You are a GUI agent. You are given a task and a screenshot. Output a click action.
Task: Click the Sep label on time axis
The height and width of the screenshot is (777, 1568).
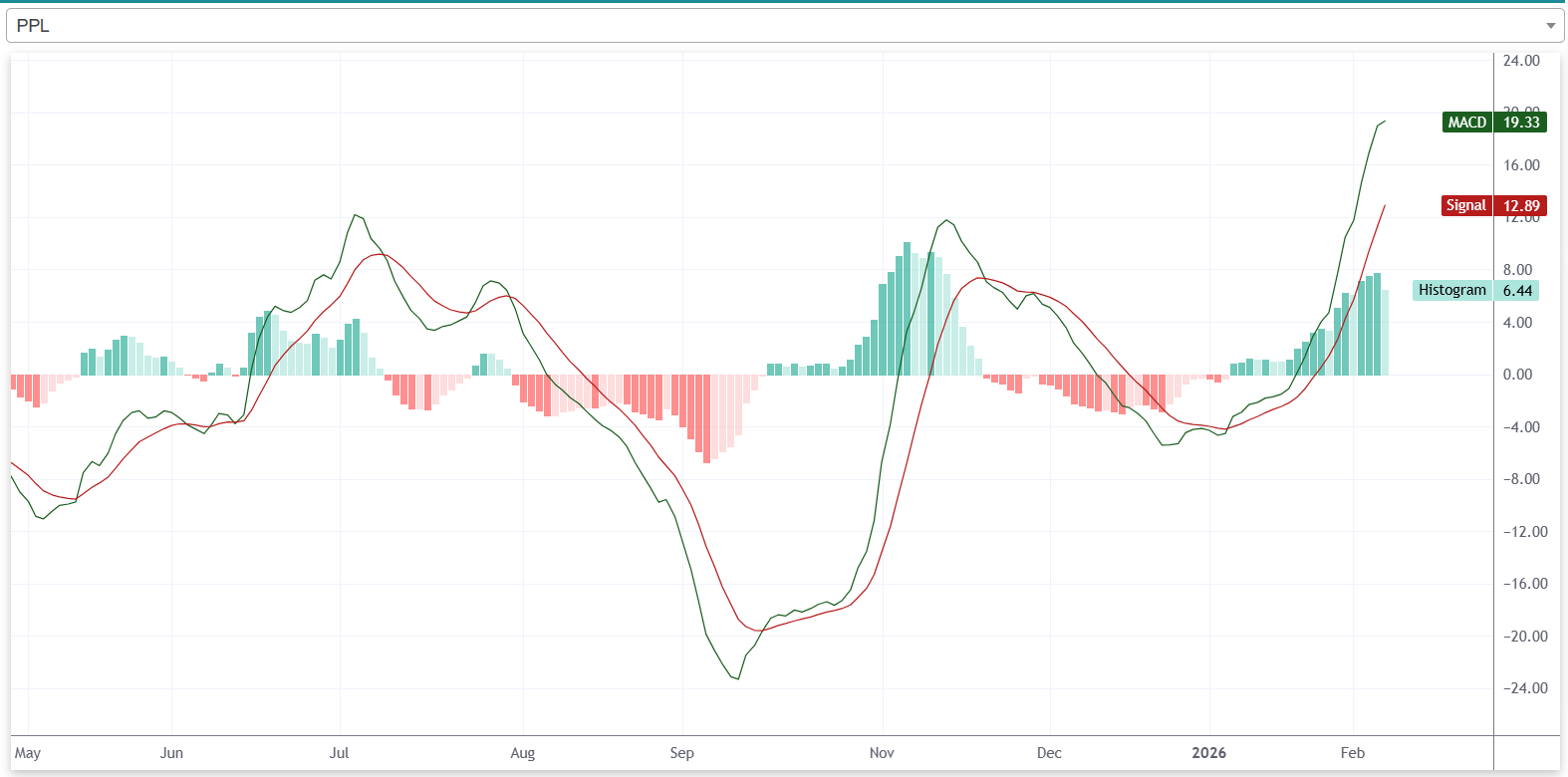[681, 753]
